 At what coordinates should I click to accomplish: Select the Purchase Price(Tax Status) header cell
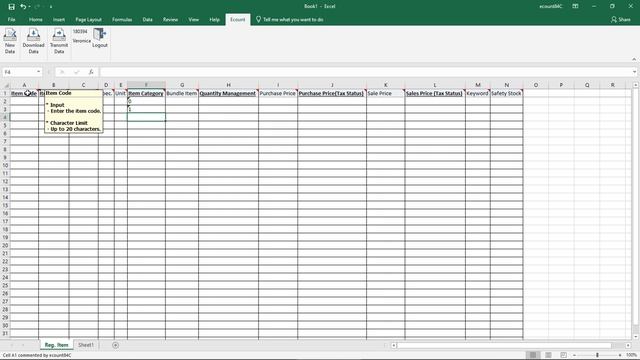[x=332, y=93]
